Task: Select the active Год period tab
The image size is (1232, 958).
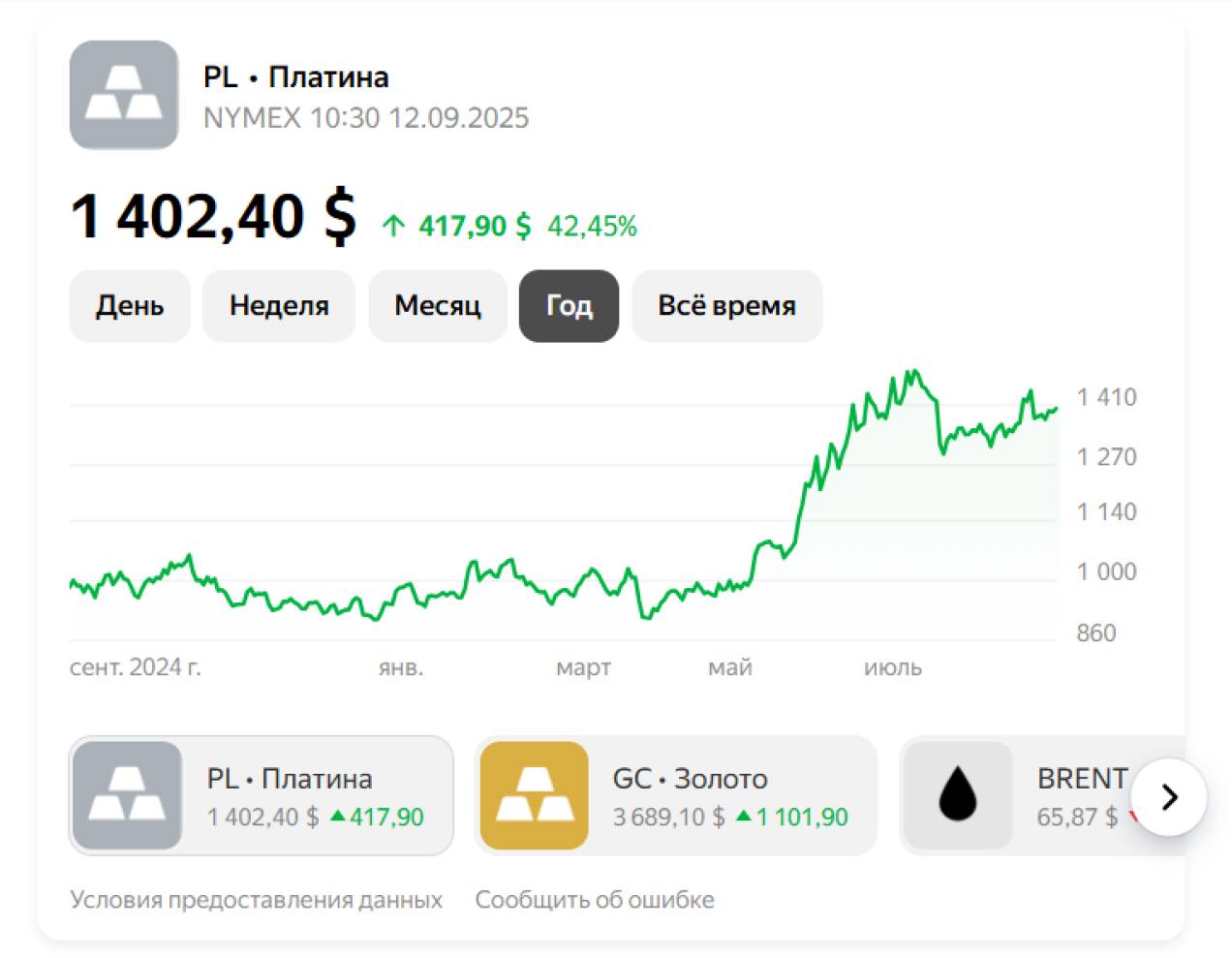Action: tap(569, 306)
